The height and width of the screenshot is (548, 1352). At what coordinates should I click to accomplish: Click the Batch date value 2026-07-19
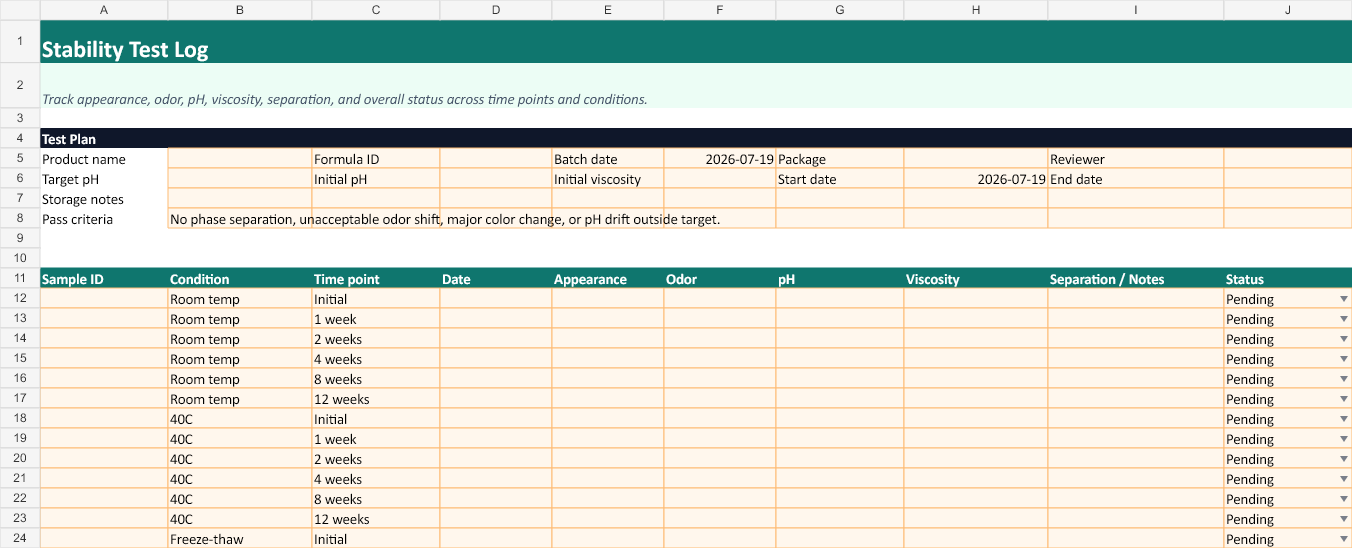(720, 159)
